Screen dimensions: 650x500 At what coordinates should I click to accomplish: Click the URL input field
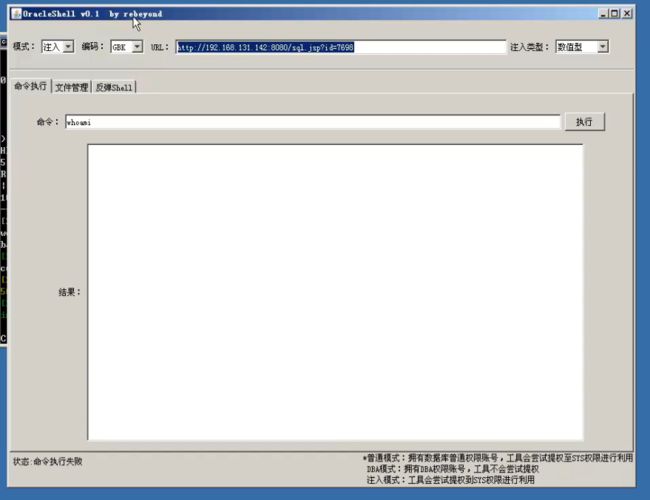pos(340,47)
